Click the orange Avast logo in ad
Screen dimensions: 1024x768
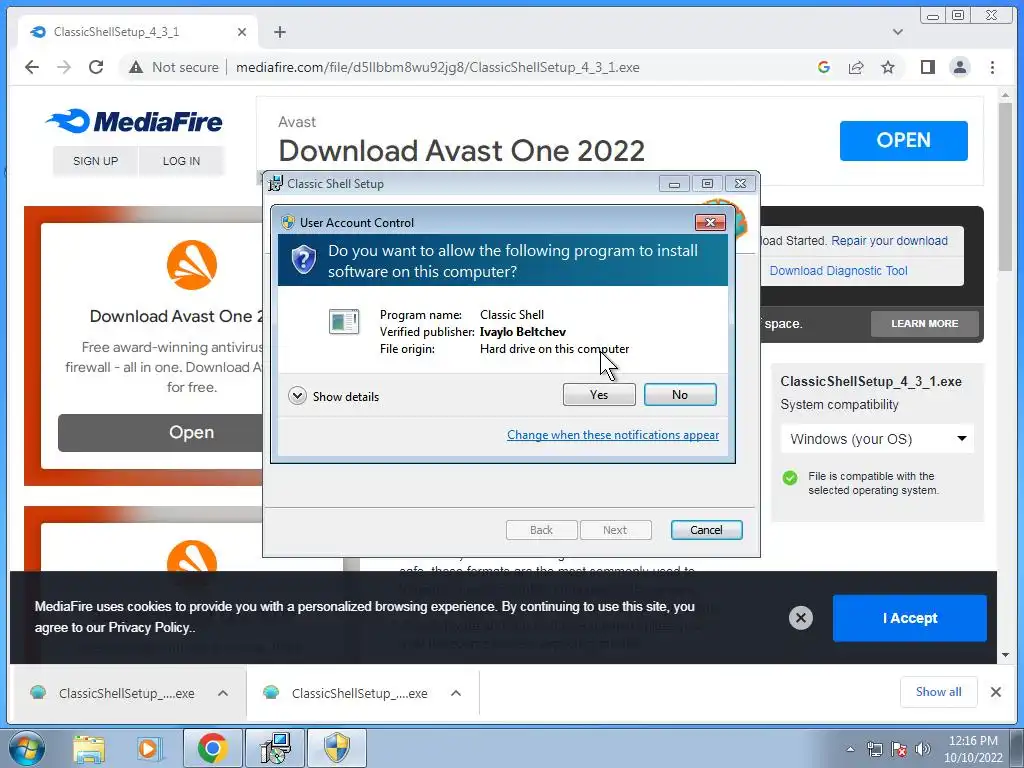click(x=191, y=265)
